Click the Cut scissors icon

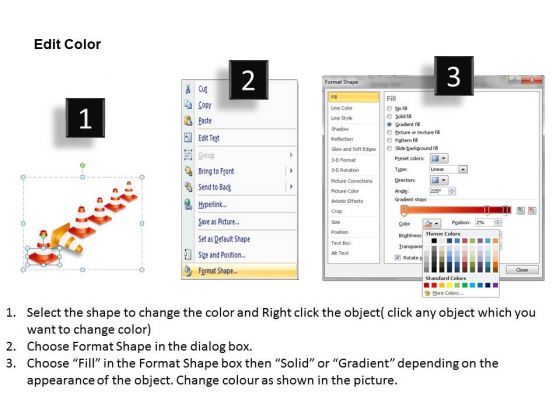click(188, 88)
